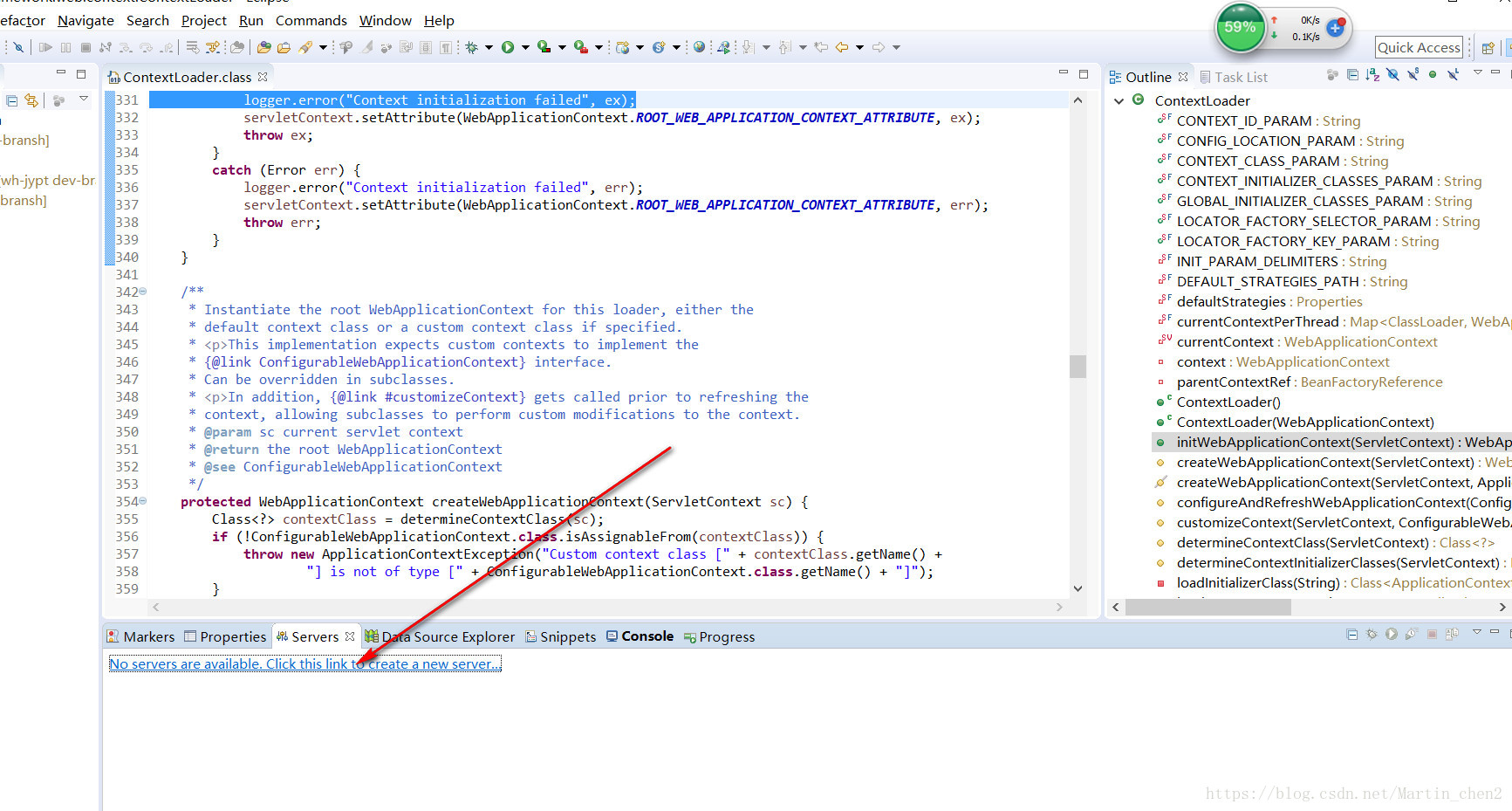Click the Search flashlight toolbar icon

(x=304, y=47)
